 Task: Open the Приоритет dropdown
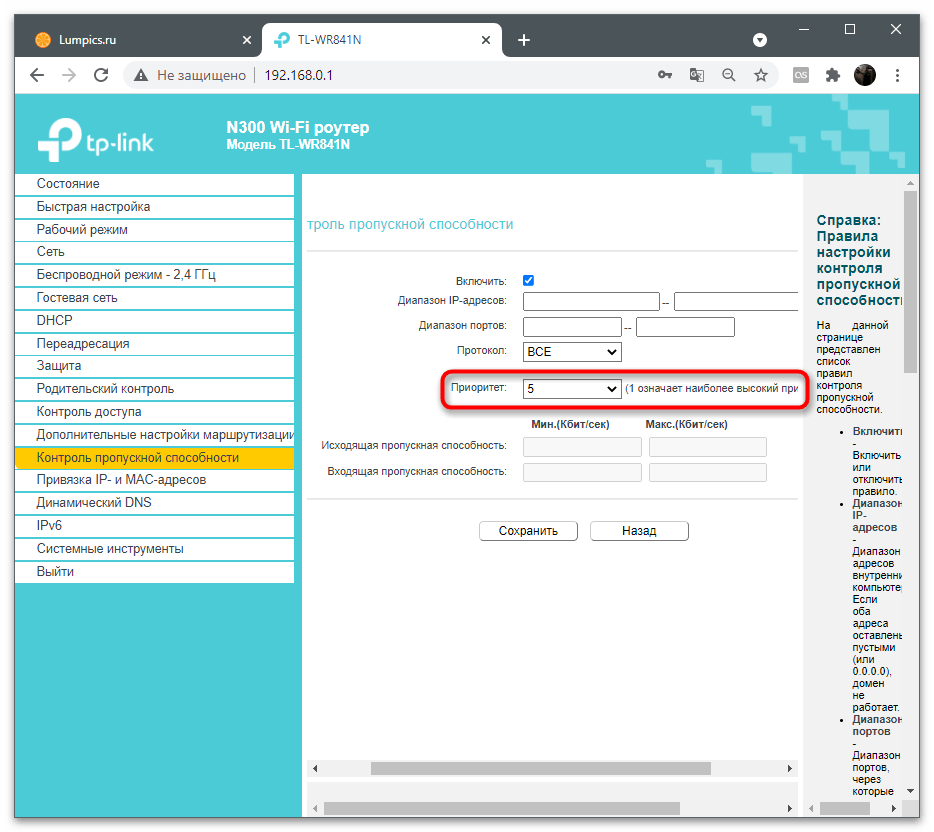coord(572,389)
